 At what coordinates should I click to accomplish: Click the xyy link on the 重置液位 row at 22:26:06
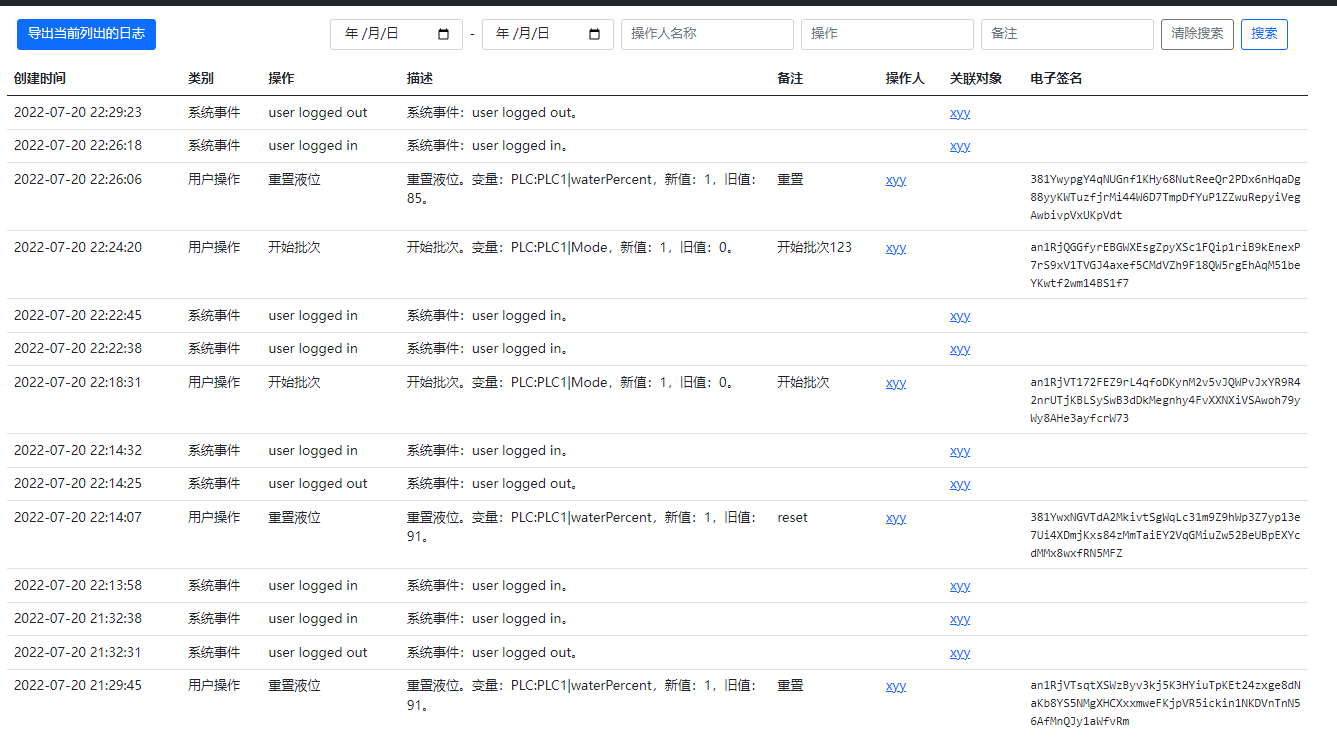(895, 179)
